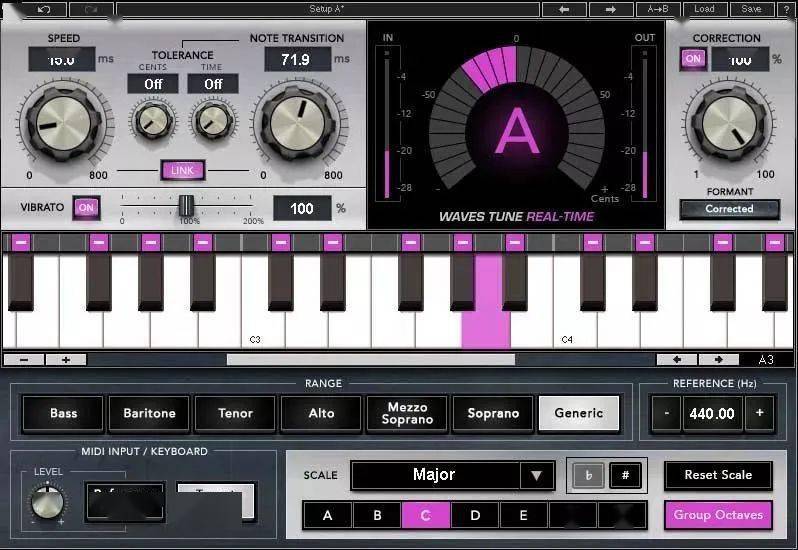This screenshot has width=798, height=550.
Task: Shift the keyboard right using the right arrow
Action: click(719, 360)
